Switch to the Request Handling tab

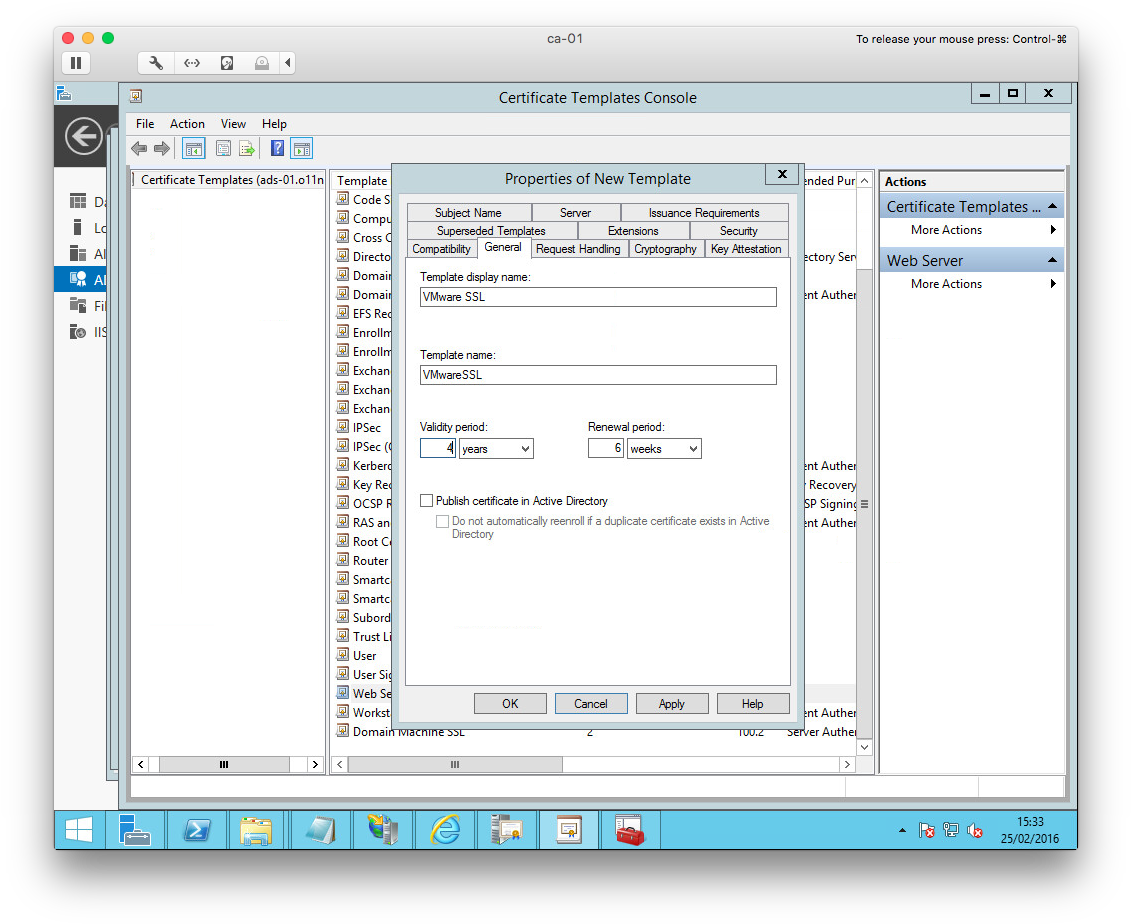click(x=578, y=249)
